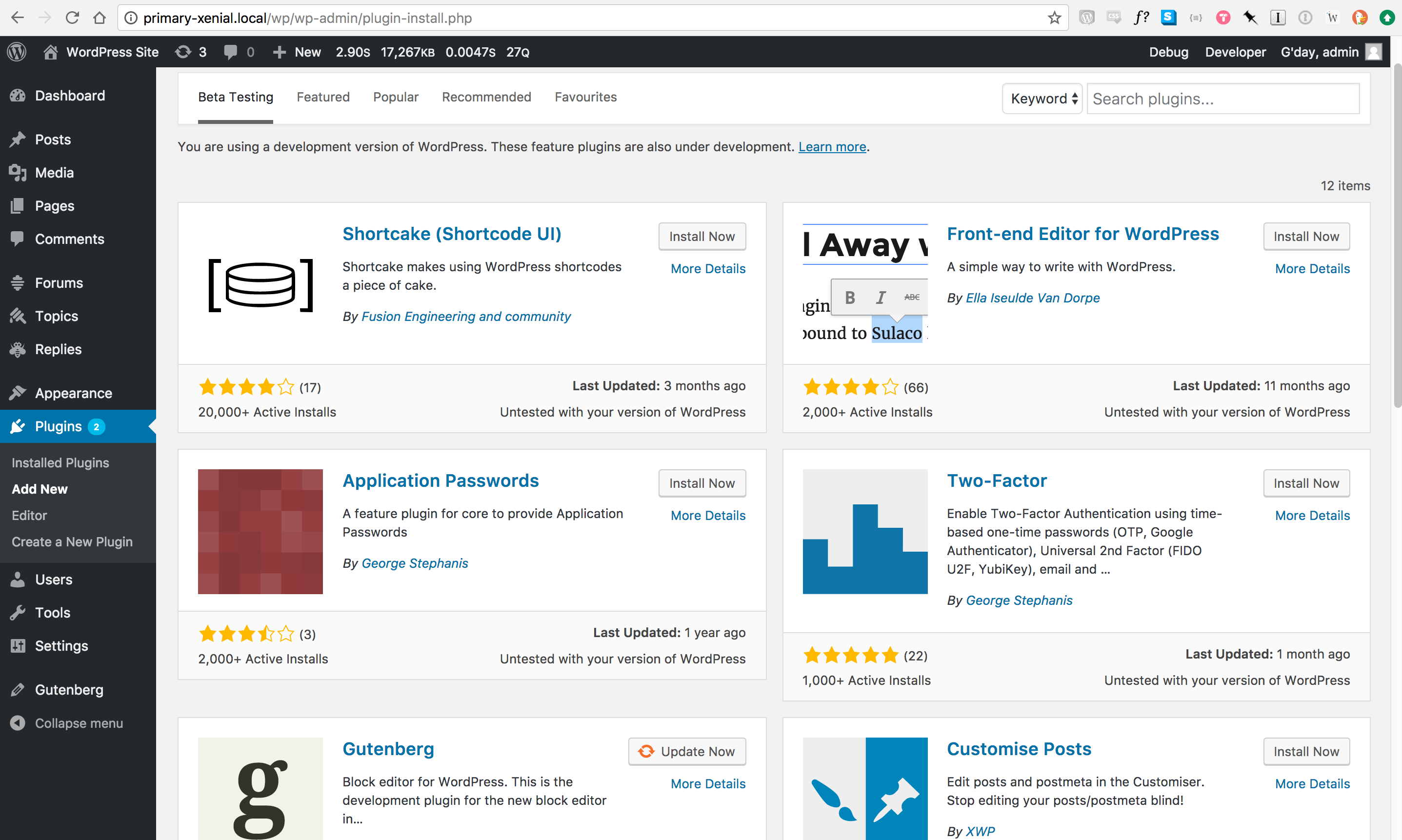This screenshot has height=840, width=1402.
Task: Open the Keyword search type dropdown
Action: pos(1042,99)
